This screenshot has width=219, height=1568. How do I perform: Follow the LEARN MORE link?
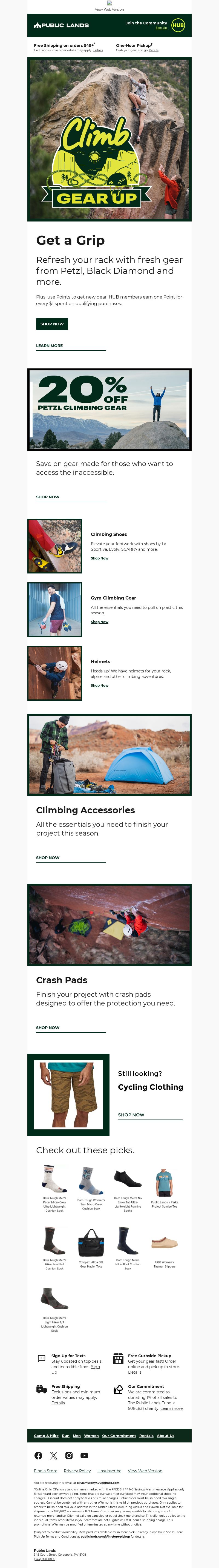click(49, 346)
